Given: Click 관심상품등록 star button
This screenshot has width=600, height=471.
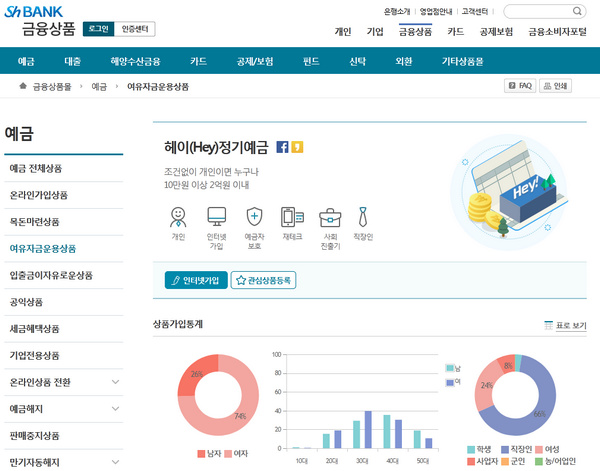Looking at the screenshot, I should (x=263, y=280).
